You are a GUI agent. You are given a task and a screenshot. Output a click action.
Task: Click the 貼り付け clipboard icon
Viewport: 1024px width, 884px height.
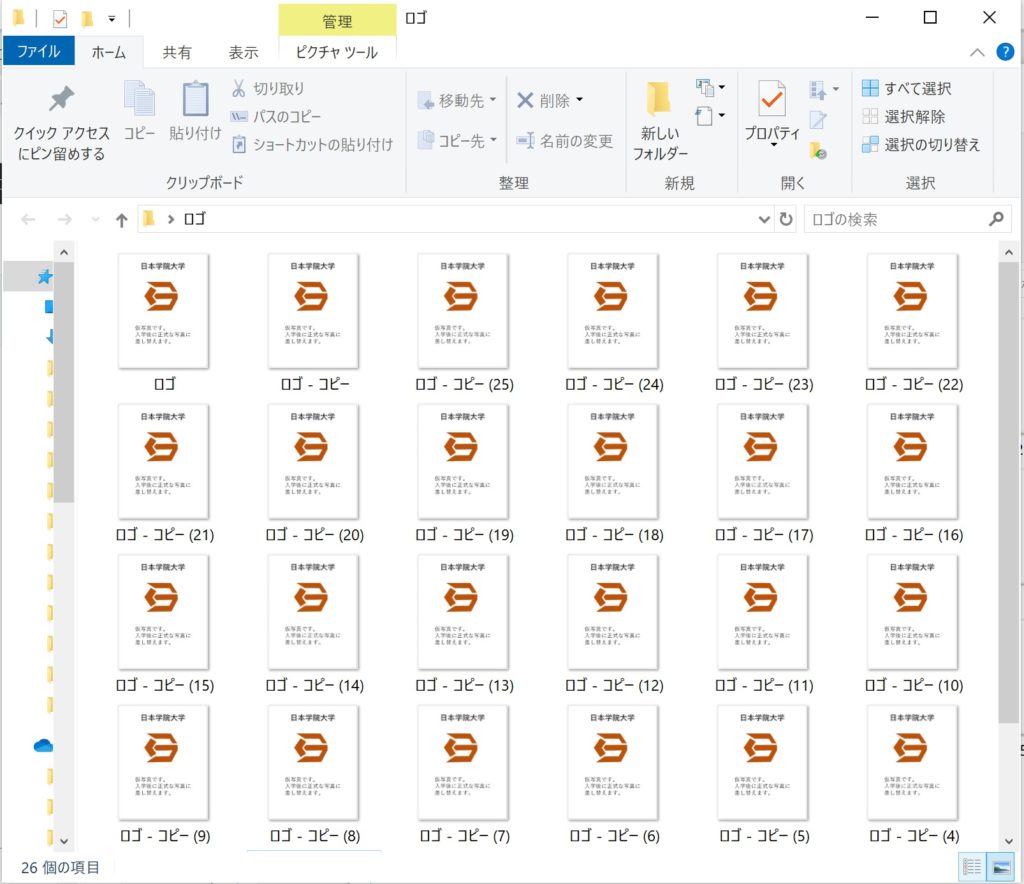195,110
